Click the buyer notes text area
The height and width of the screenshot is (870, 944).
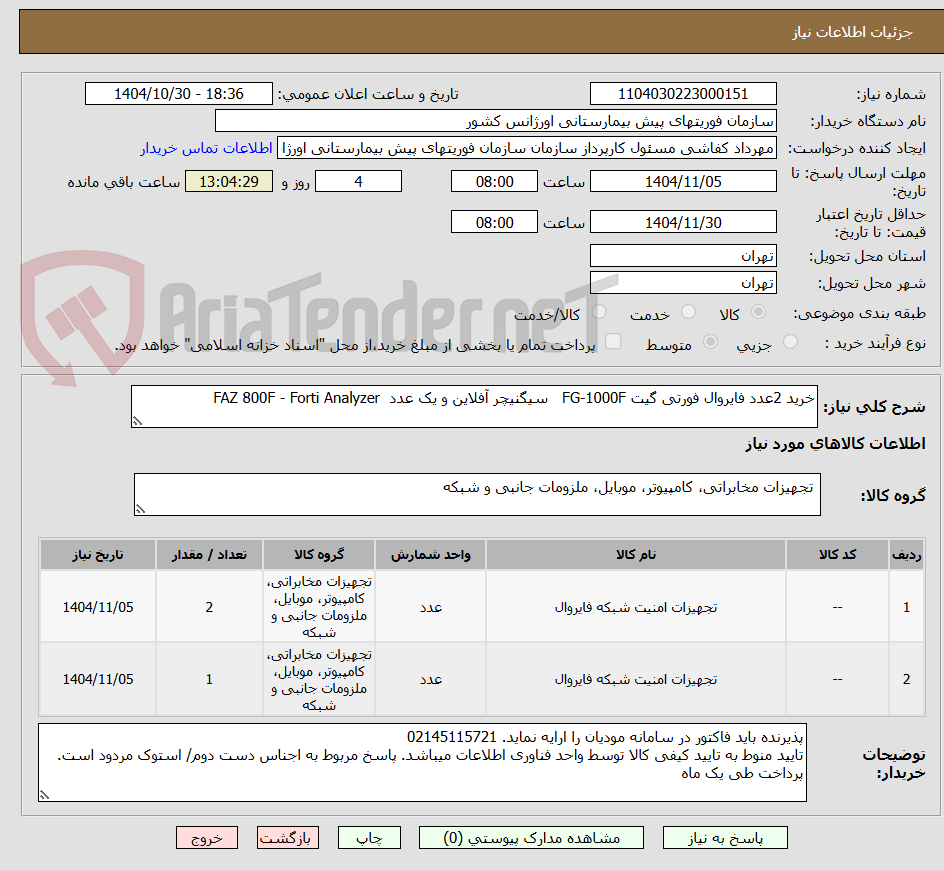coord(423,762)
